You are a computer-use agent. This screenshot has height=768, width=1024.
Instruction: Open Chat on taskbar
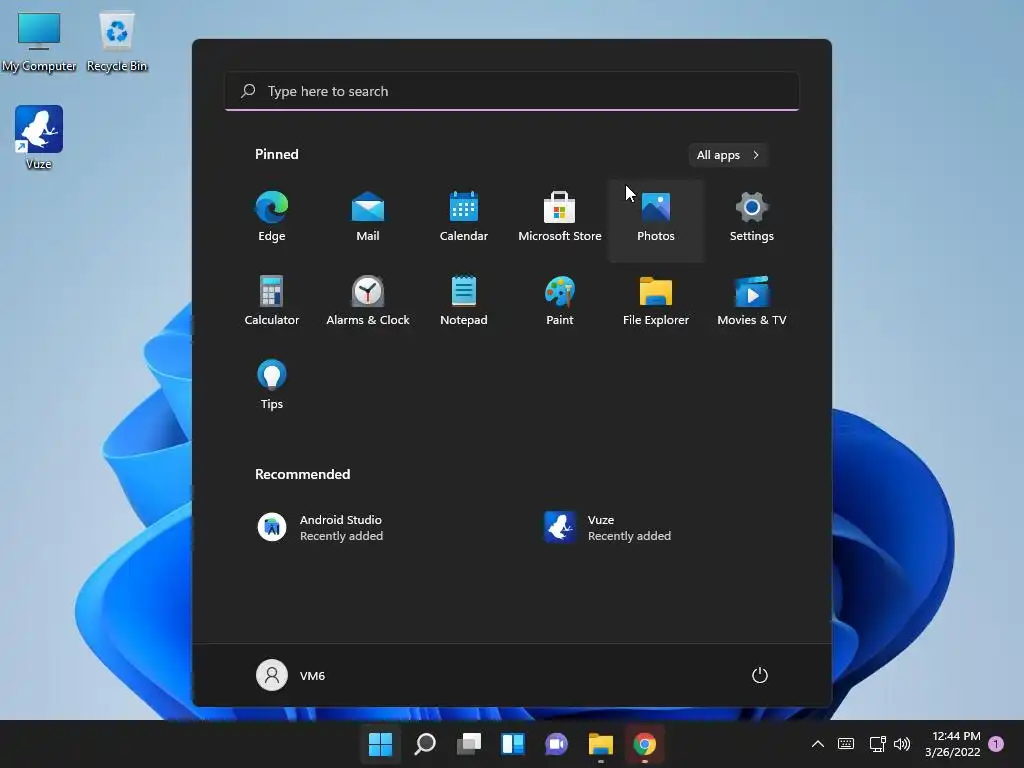pos(556,744)
